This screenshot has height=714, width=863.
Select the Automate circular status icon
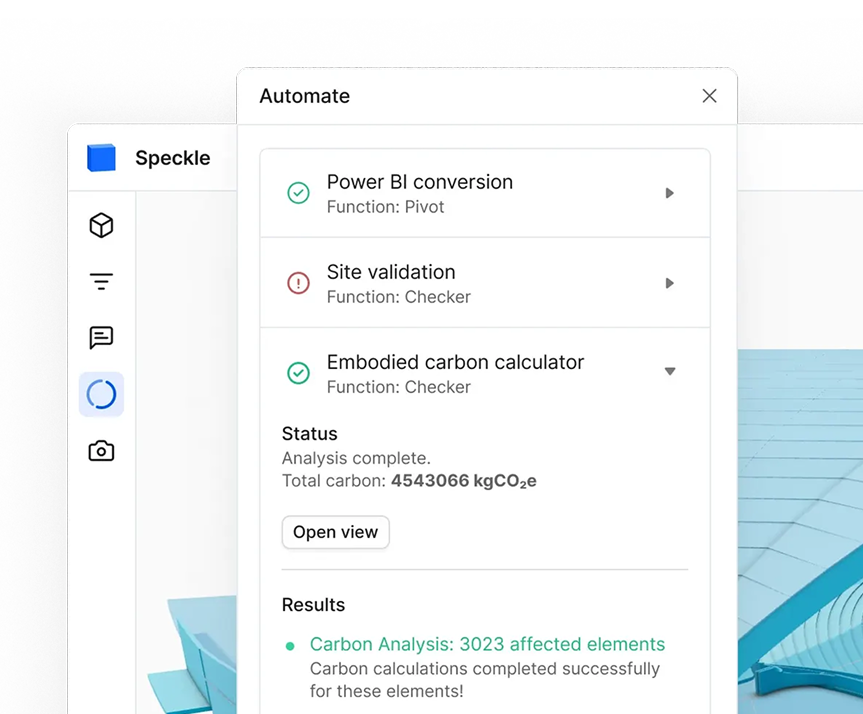pos(101,394)
